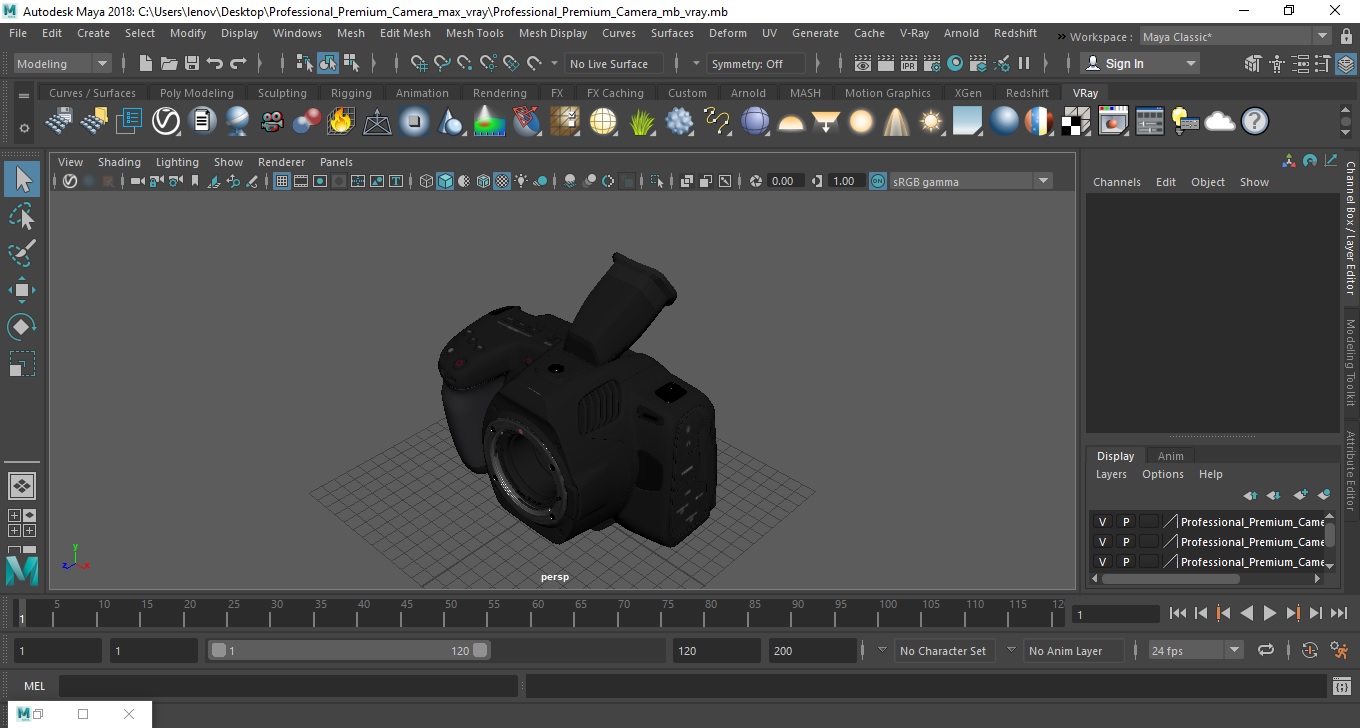The image size is (1360, 728).
Task: Open the Symmetry Off dropdown
Action: click(757, 63)
